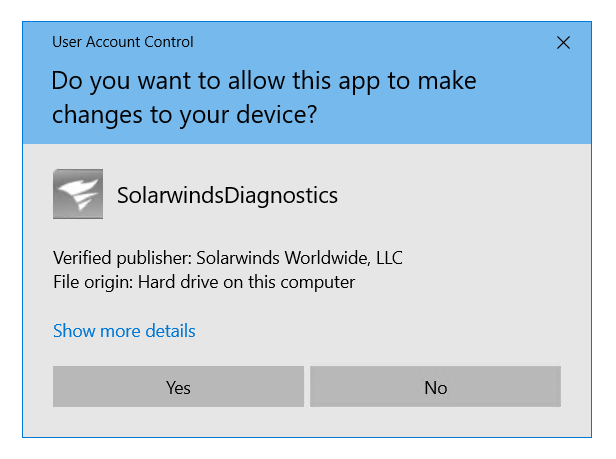Click the word 'device?' in the heading
Screen dimensions: 616x459
tap(283, 115)
